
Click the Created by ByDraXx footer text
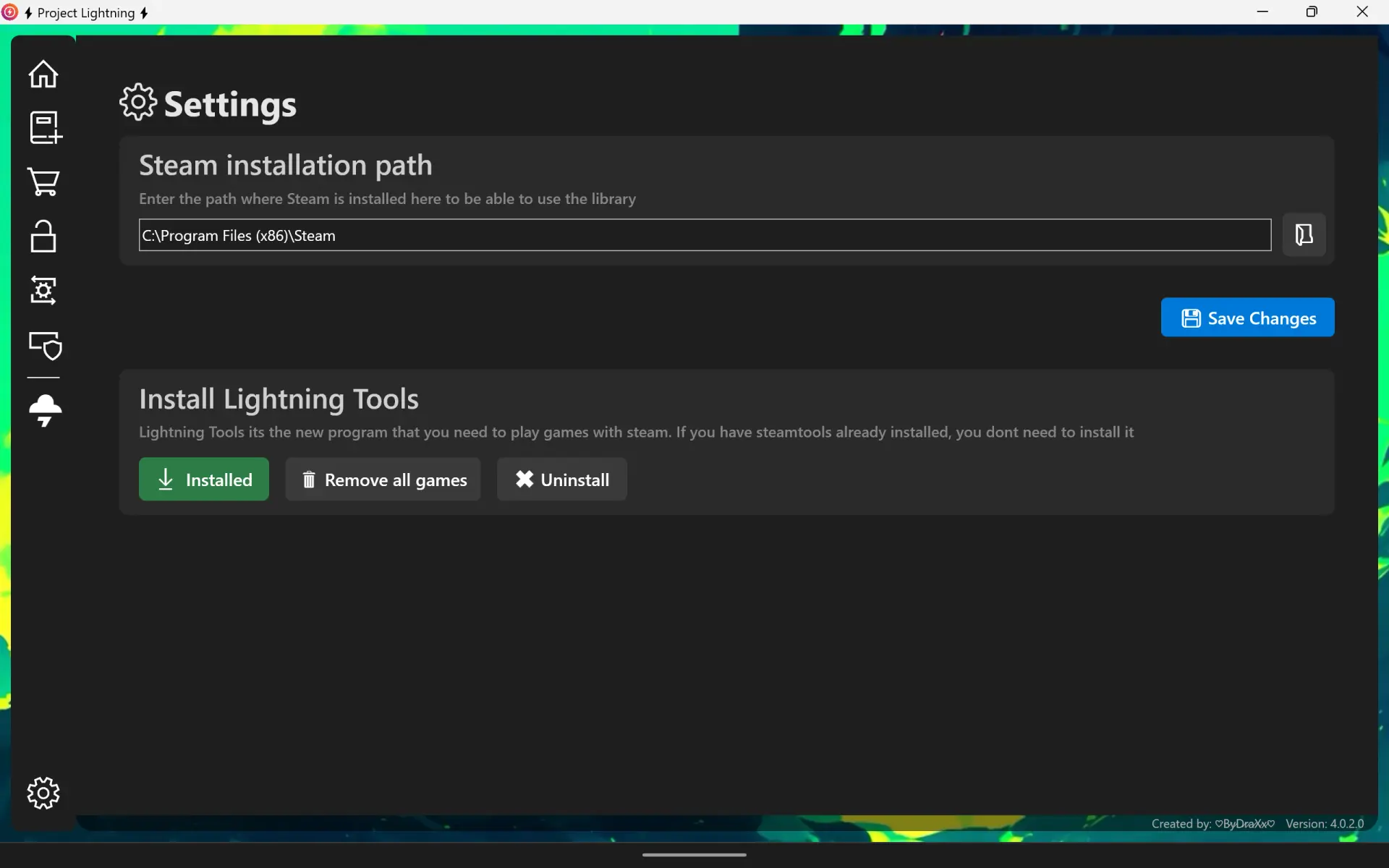pos(1213,823)
